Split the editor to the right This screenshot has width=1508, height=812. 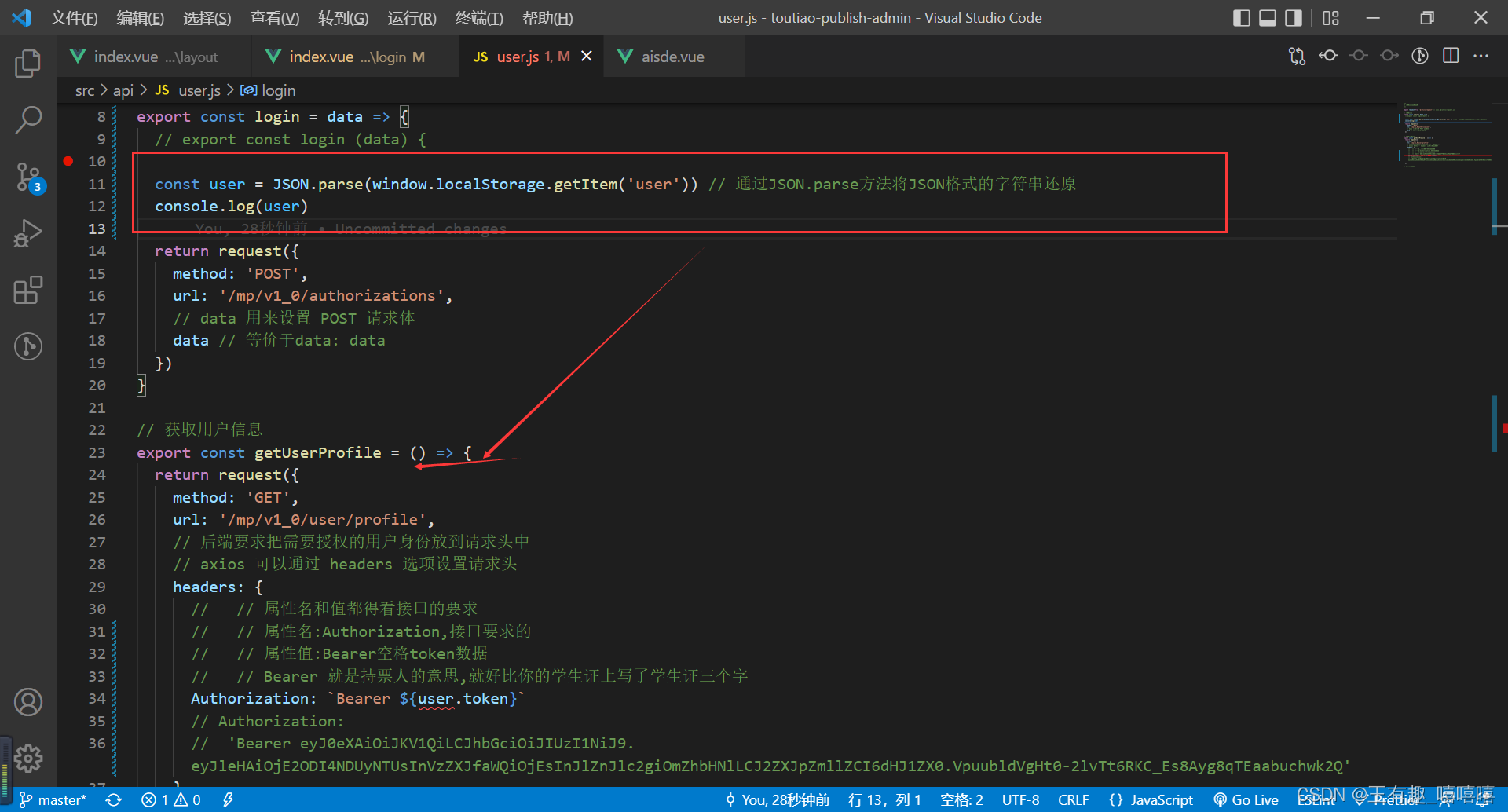coord(1451,56)
